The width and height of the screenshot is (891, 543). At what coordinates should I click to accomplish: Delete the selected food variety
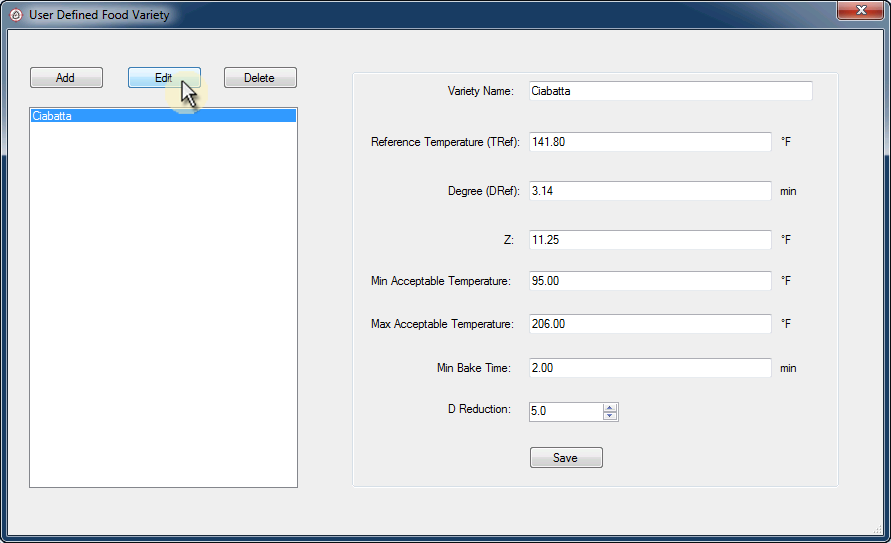coord(260,78)
